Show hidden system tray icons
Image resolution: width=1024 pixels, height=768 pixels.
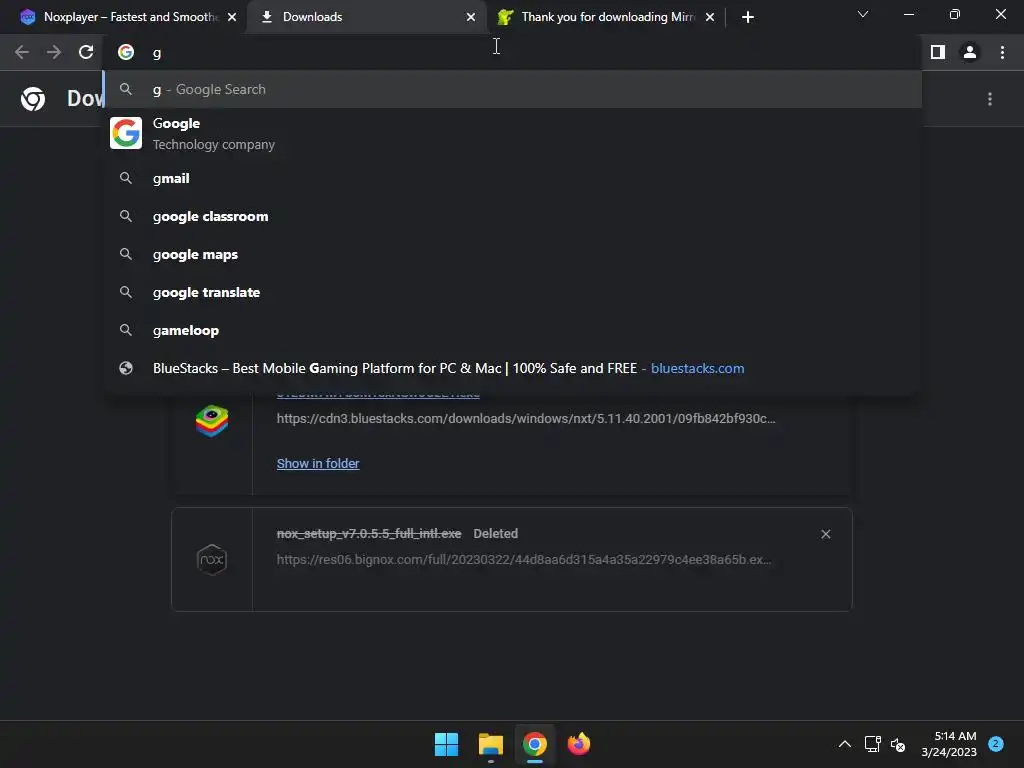(x=844, y=744)
